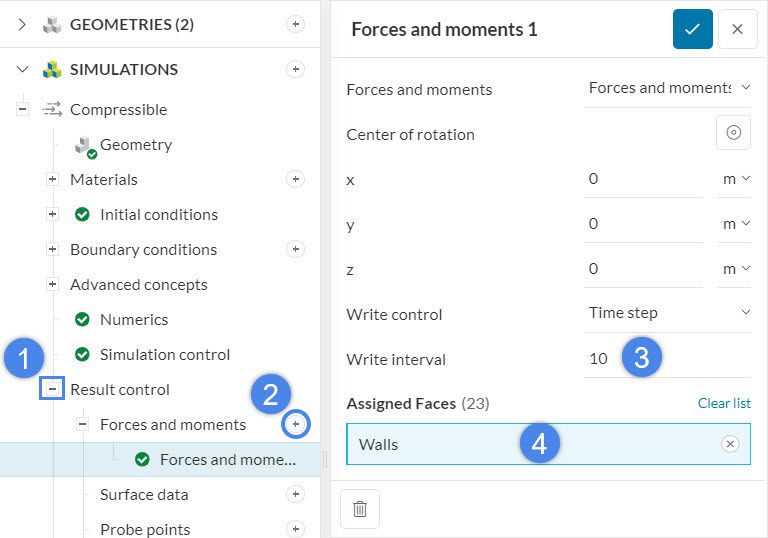Add a Probe points result control
The height and width of the screenshot is (538, 768).
[x=295, y=529]
